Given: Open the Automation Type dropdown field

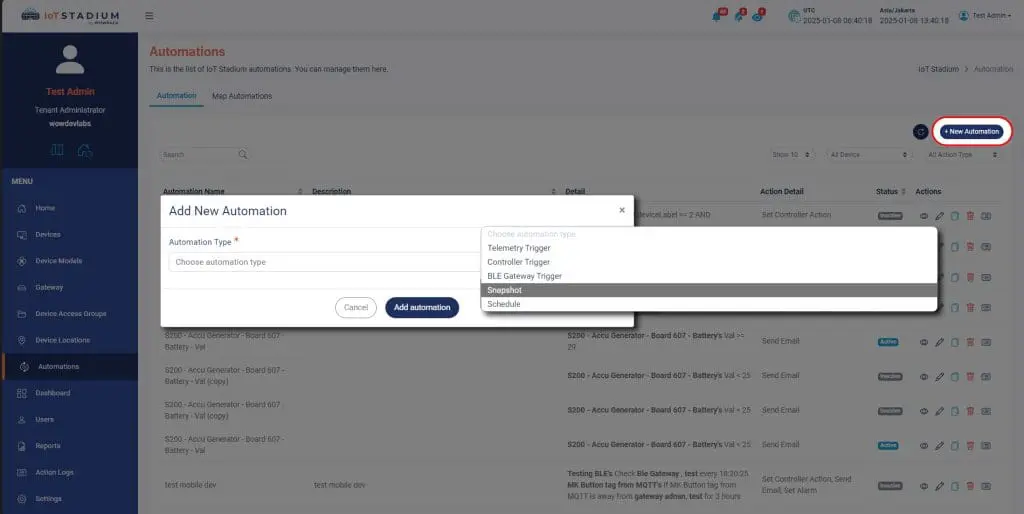Looking at the screenshot, I should coord(324,262).
